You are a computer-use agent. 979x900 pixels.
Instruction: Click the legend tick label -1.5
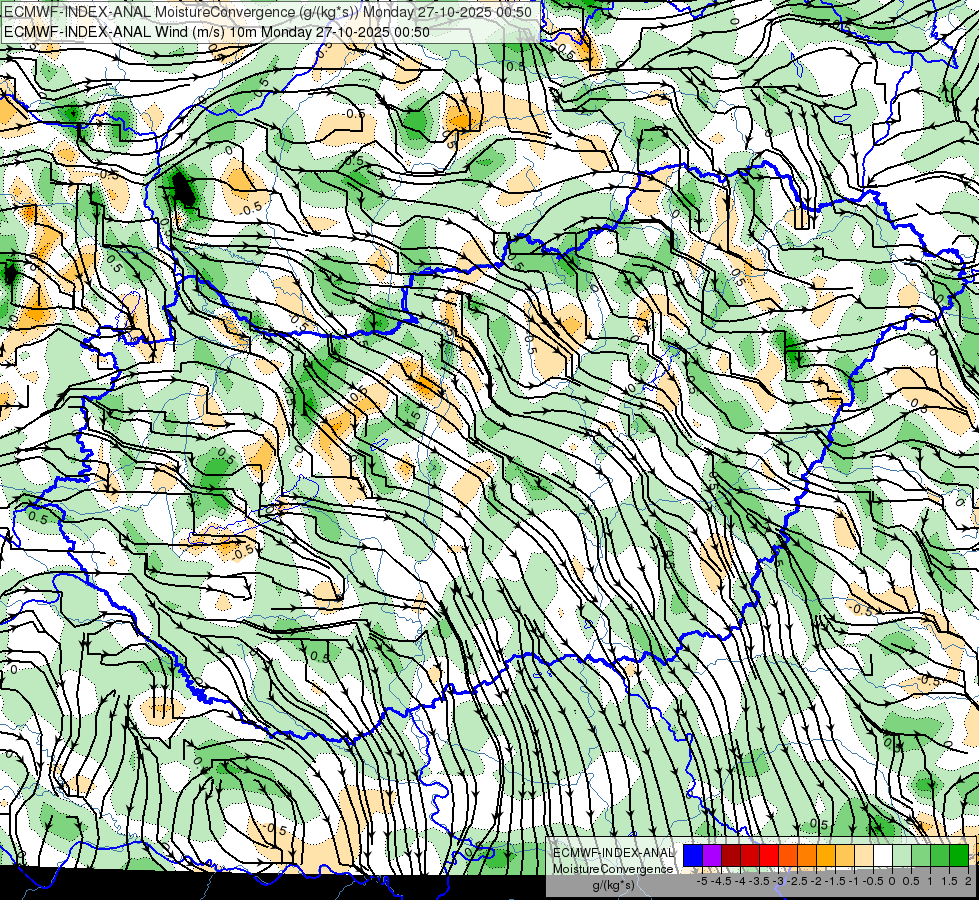pyautogui.click(x=834, y=881)
